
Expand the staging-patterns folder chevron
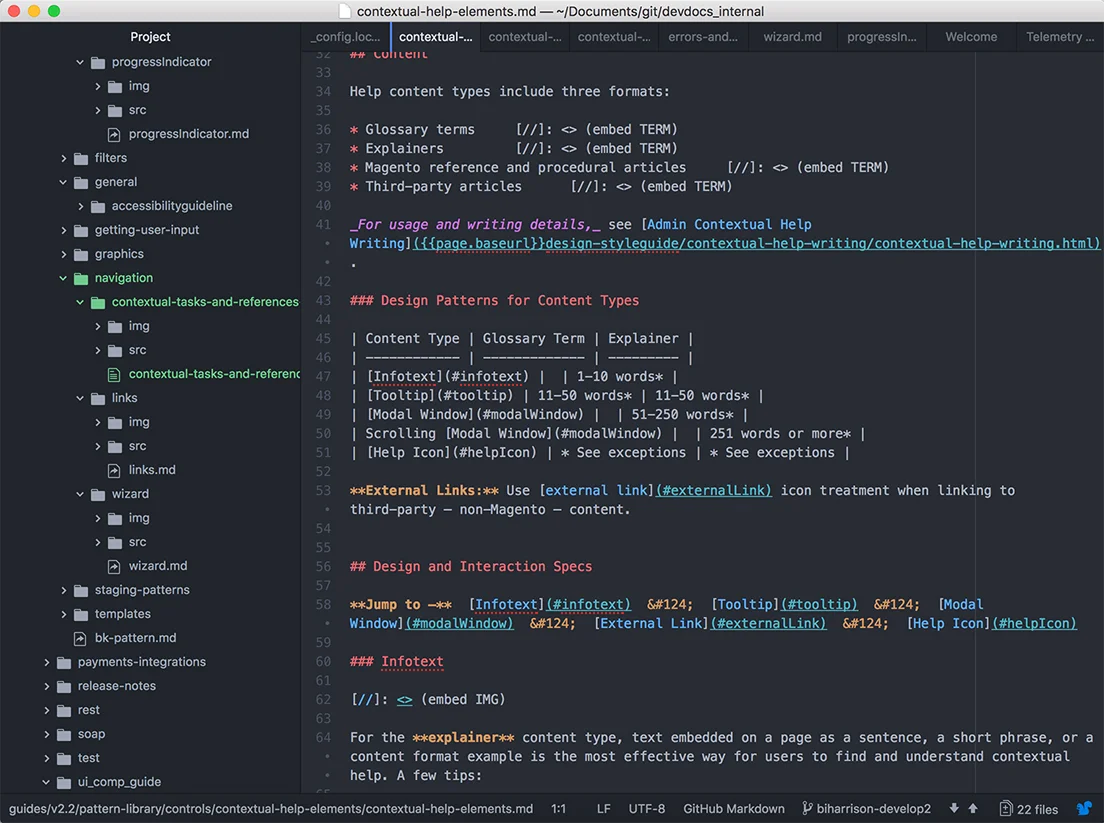(x=63, y=591)
